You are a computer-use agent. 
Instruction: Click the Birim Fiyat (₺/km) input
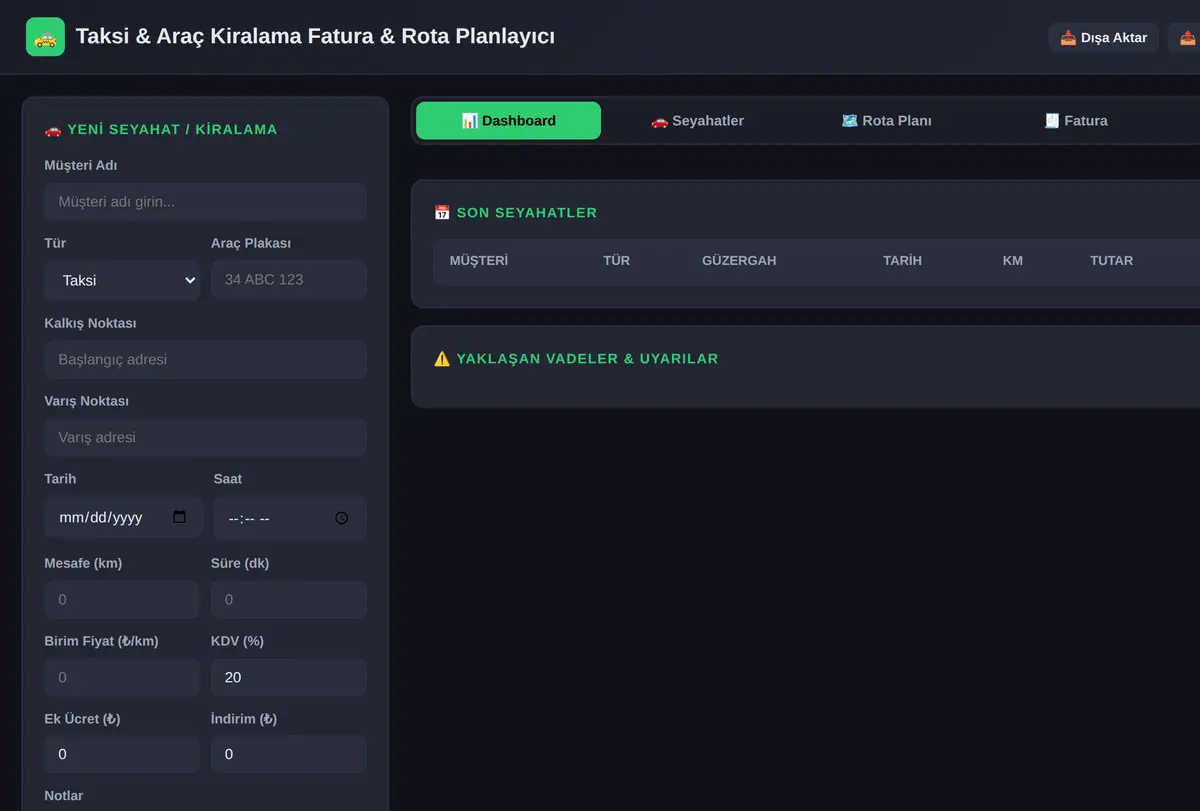point(122,678)
